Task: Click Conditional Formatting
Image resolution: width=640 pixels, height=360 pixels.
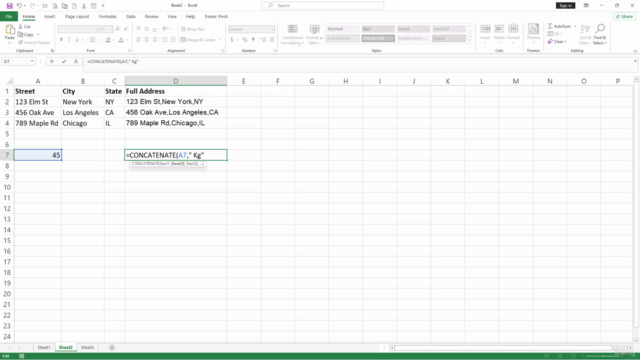Action: [292, 35]
